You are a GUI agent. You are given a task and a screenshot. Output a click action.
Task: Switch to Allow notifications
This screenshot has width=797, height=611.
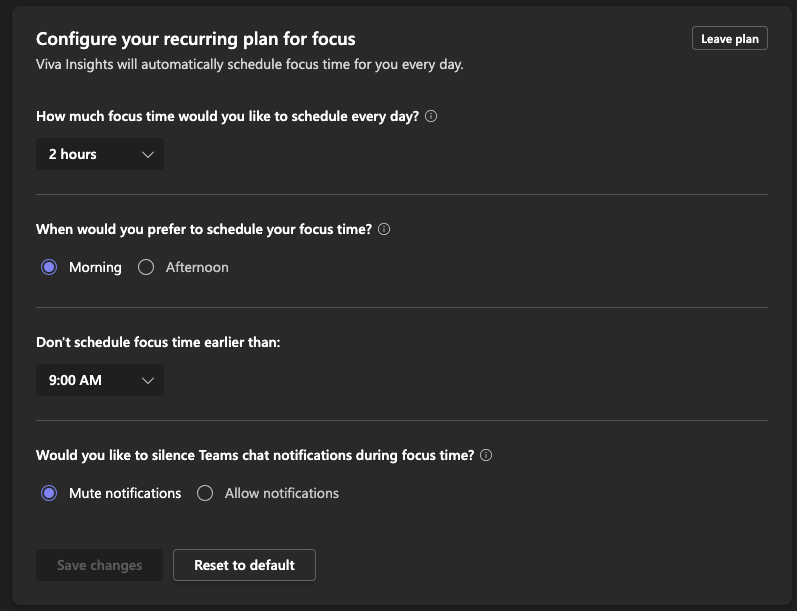tap(205, 493)
